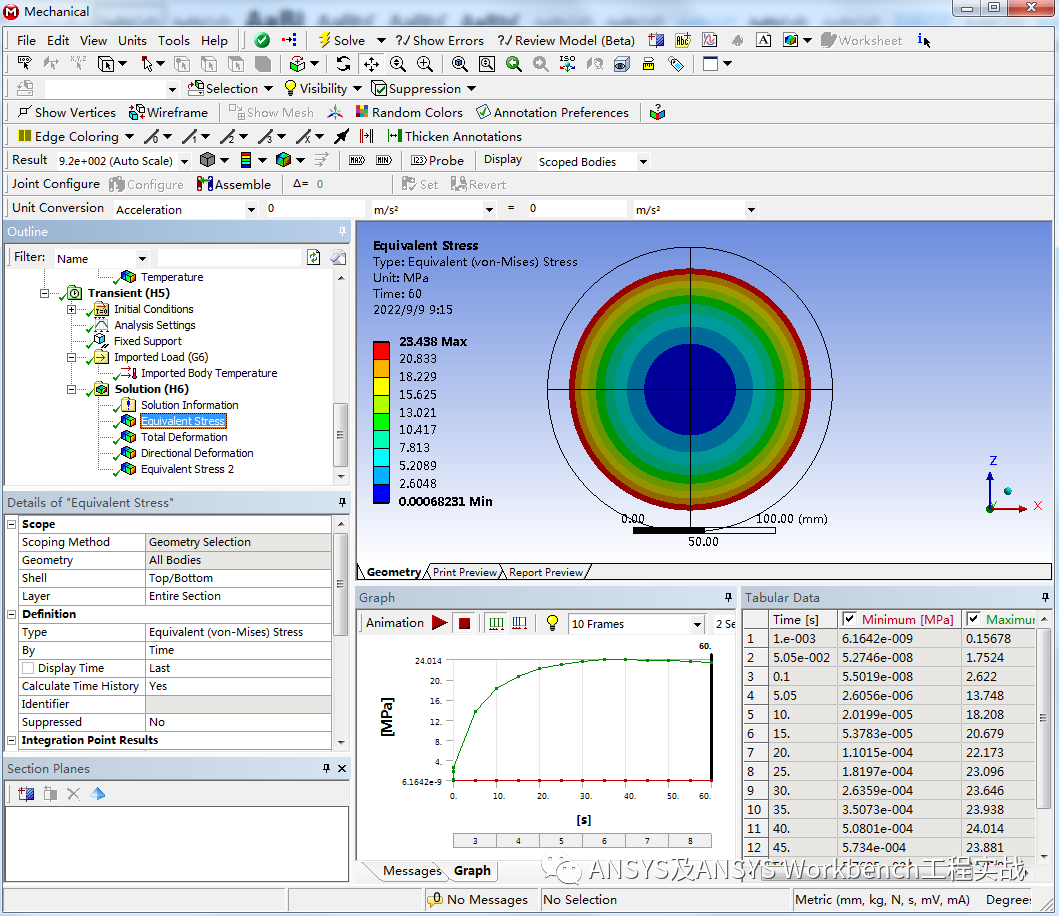Screen dimensions: 1059x916
Task: Switch to Print Preview tab
Action: tap(465, 572)
